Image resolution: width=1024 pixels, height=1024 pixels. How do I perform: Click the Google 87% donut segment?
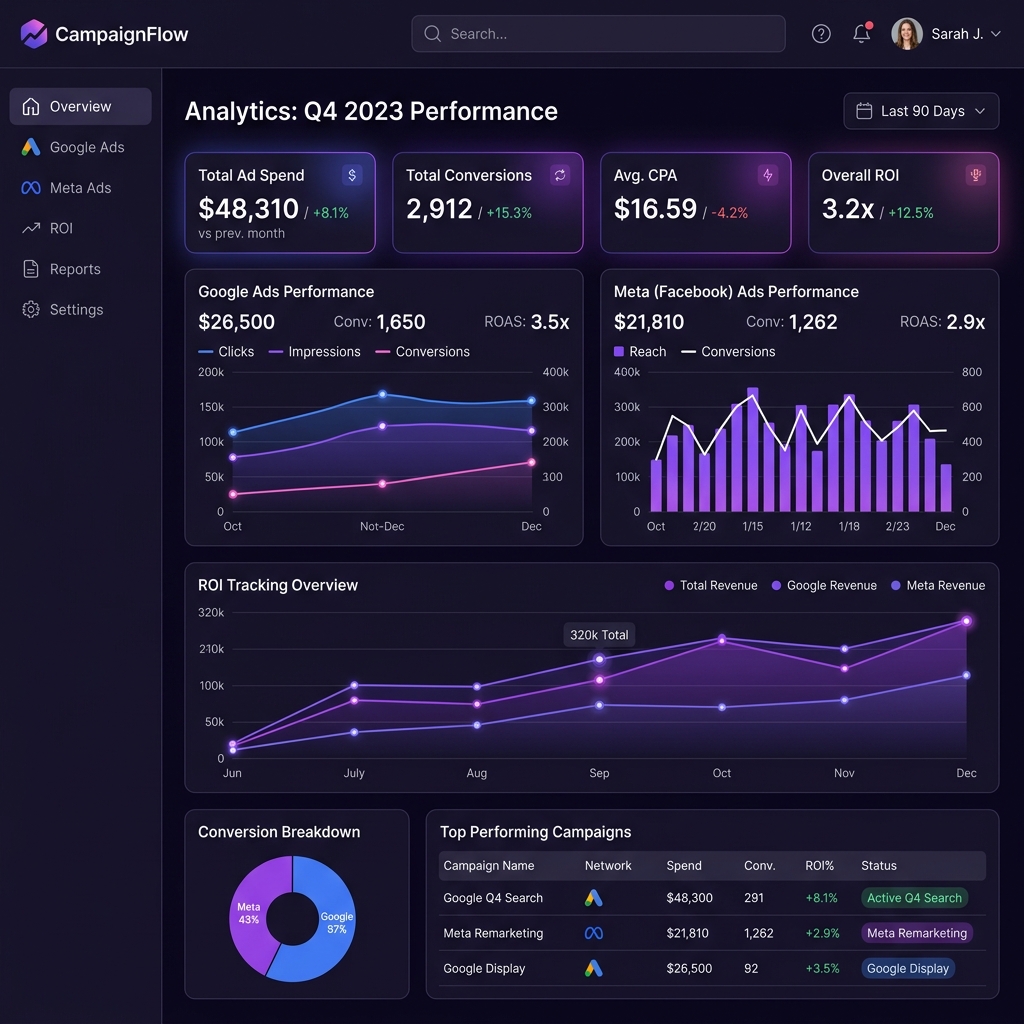click(336, 922)
